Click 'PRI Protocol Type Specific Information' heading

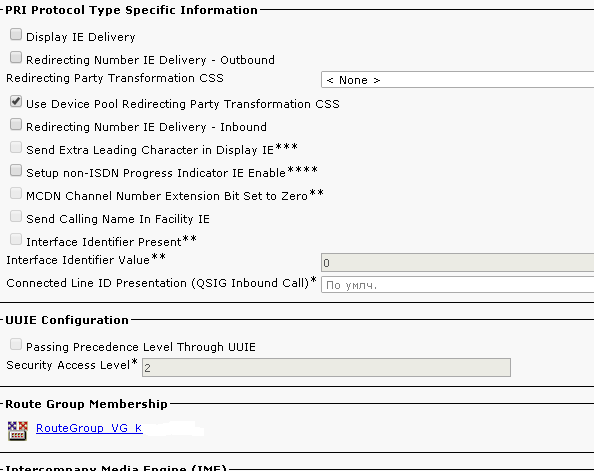tap(131, 10)
